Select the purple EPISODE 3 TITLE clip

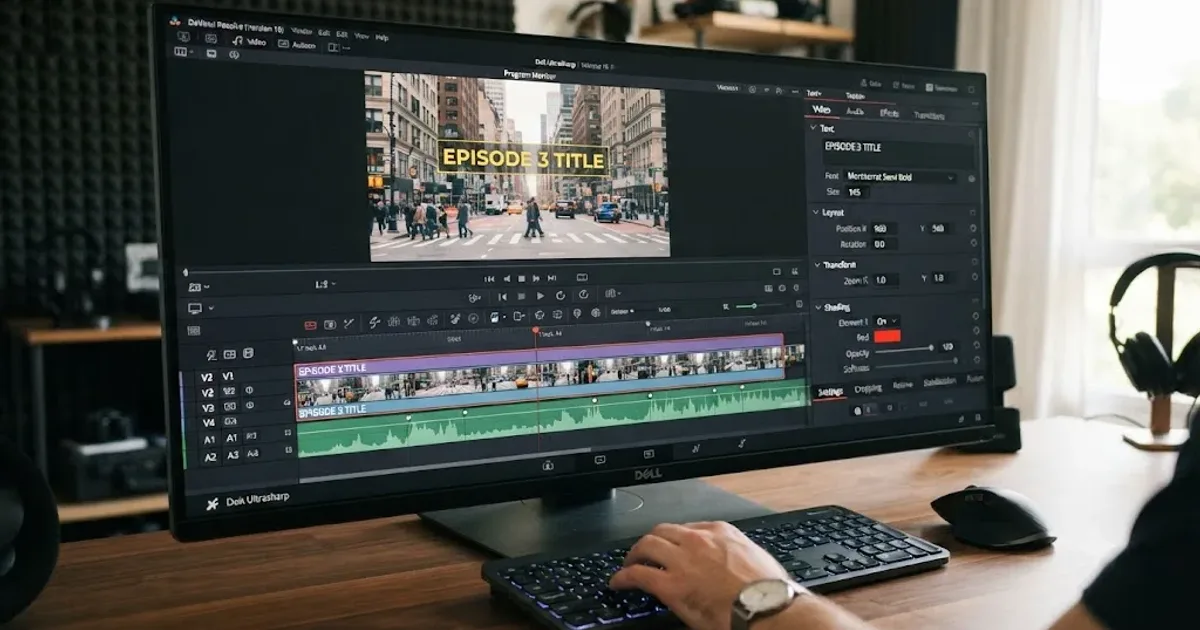tap(538, 356)
